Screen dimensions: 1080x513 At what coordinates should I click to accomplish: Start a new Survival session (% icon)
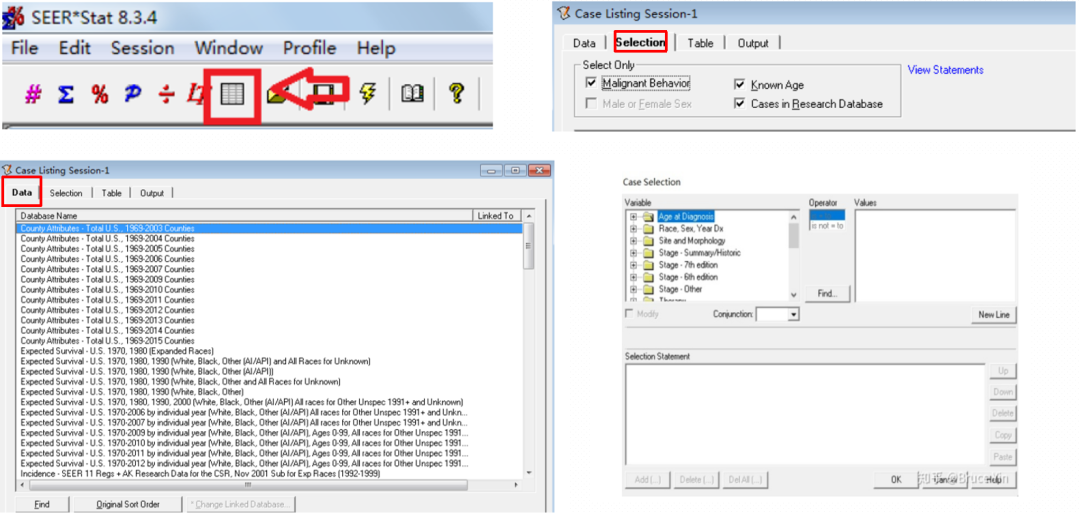tap(100, 94)
